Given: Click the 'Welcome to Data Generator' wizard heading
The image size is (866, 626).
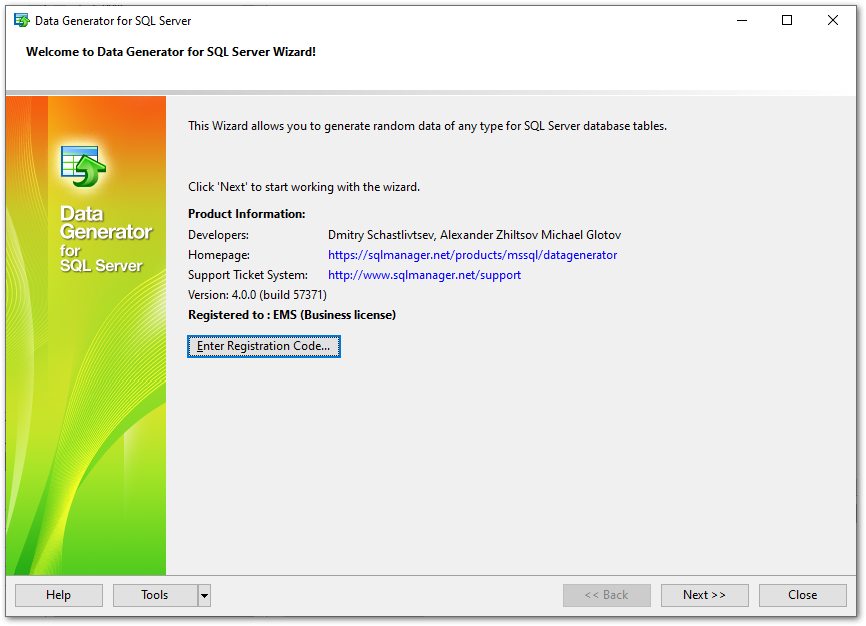Looking at the screenshot, I should coord(171,52).
